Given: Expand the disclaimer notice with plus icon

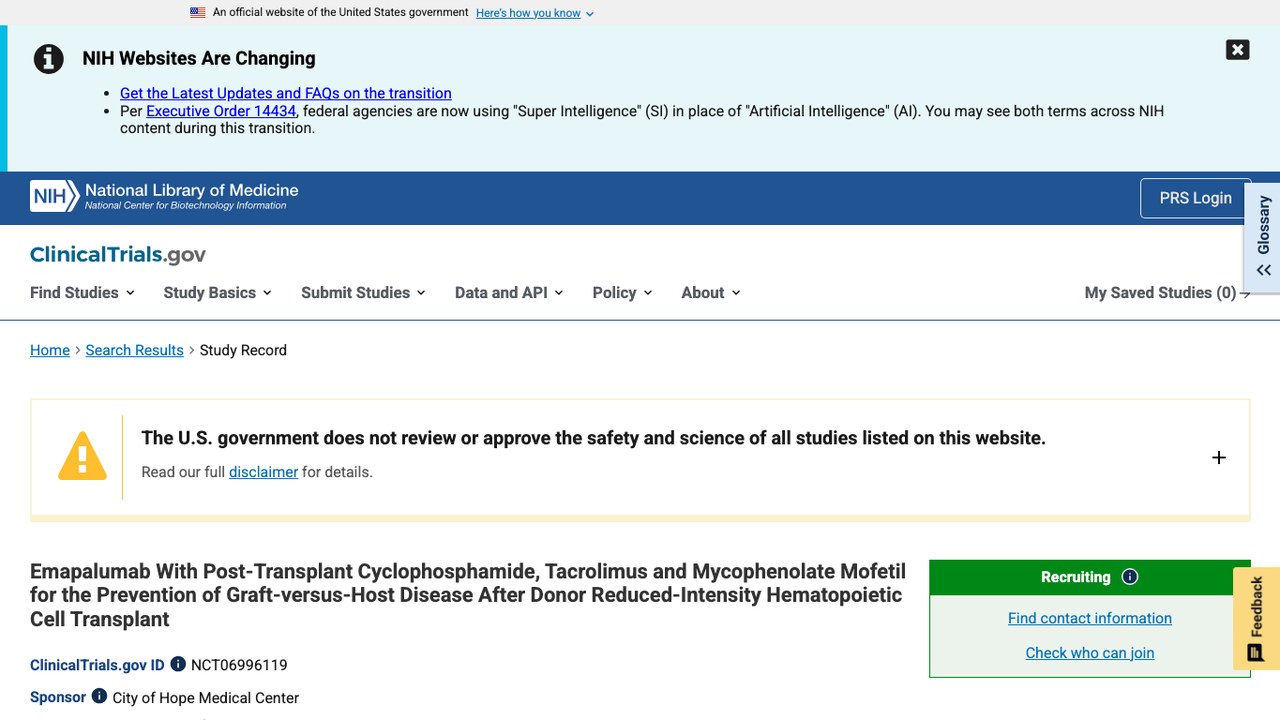Looking at the screenshot, I should 1218,457.
